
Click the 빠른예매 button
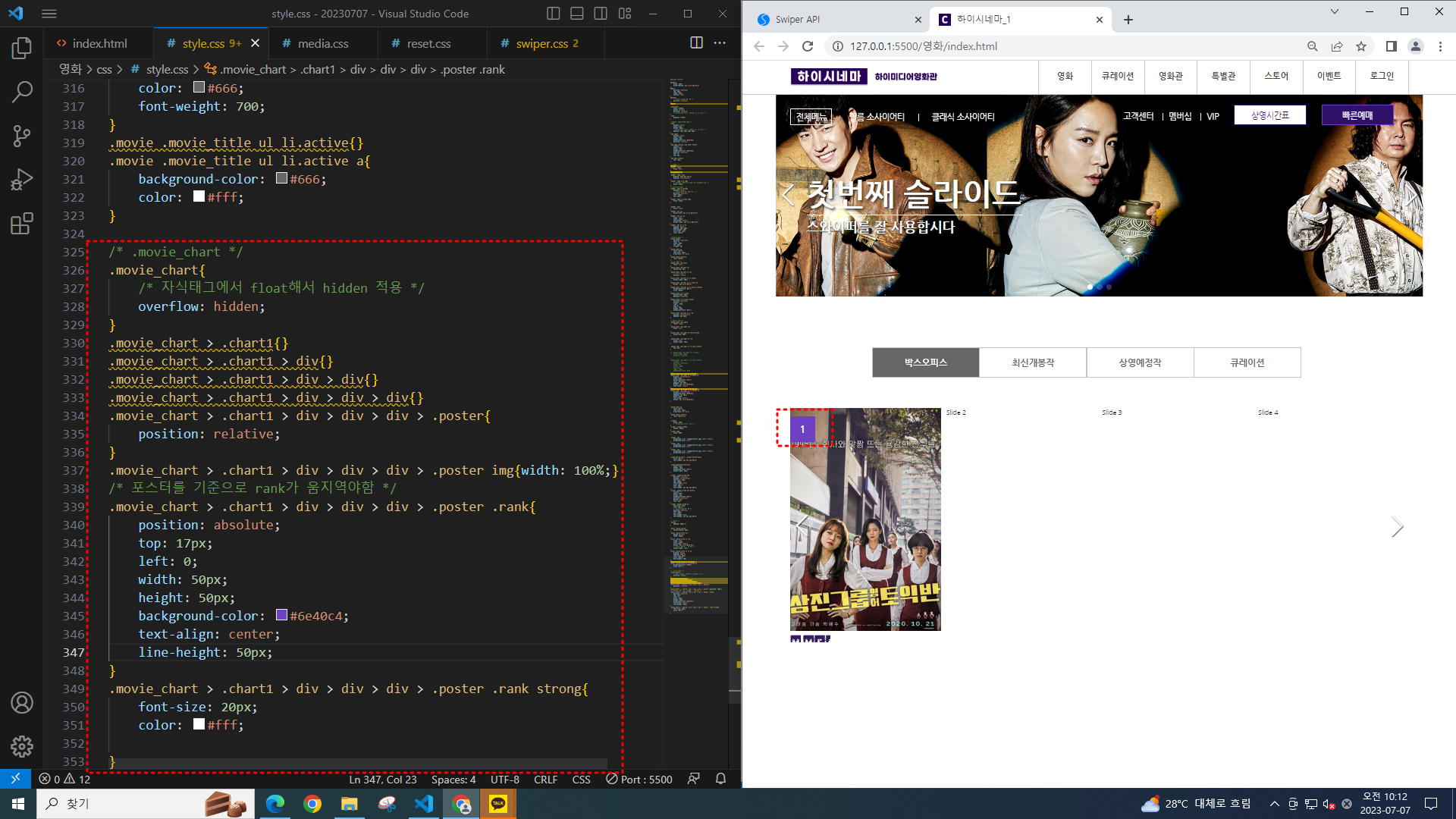tap(1357, 115)
